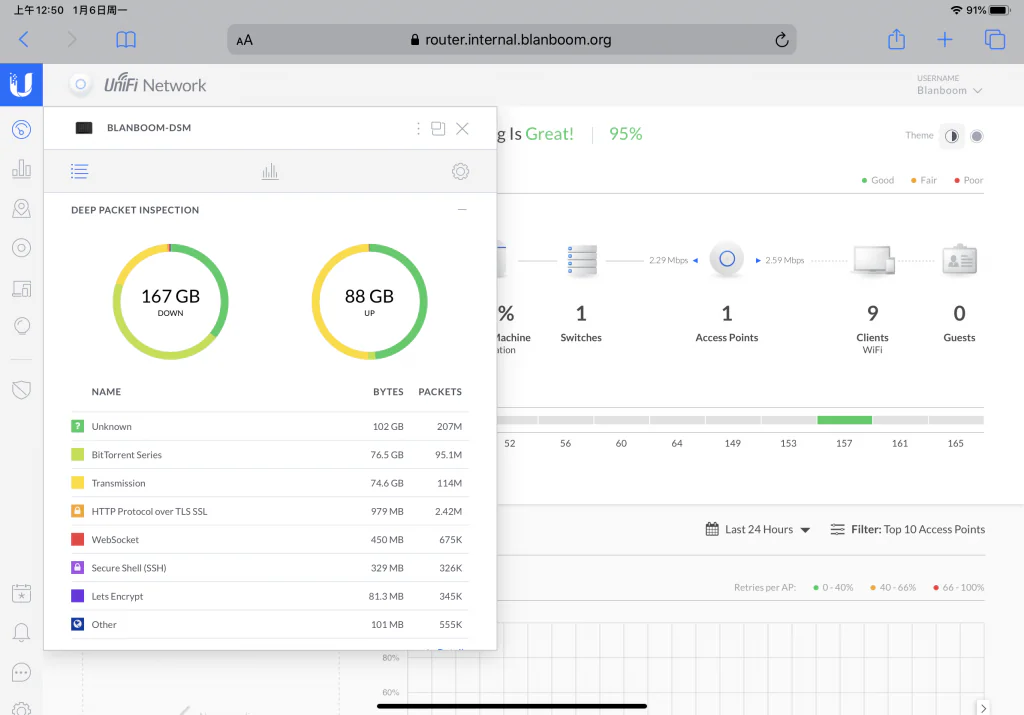Click the Guests badge icon
1024x715 pixels.
(959, 260)
